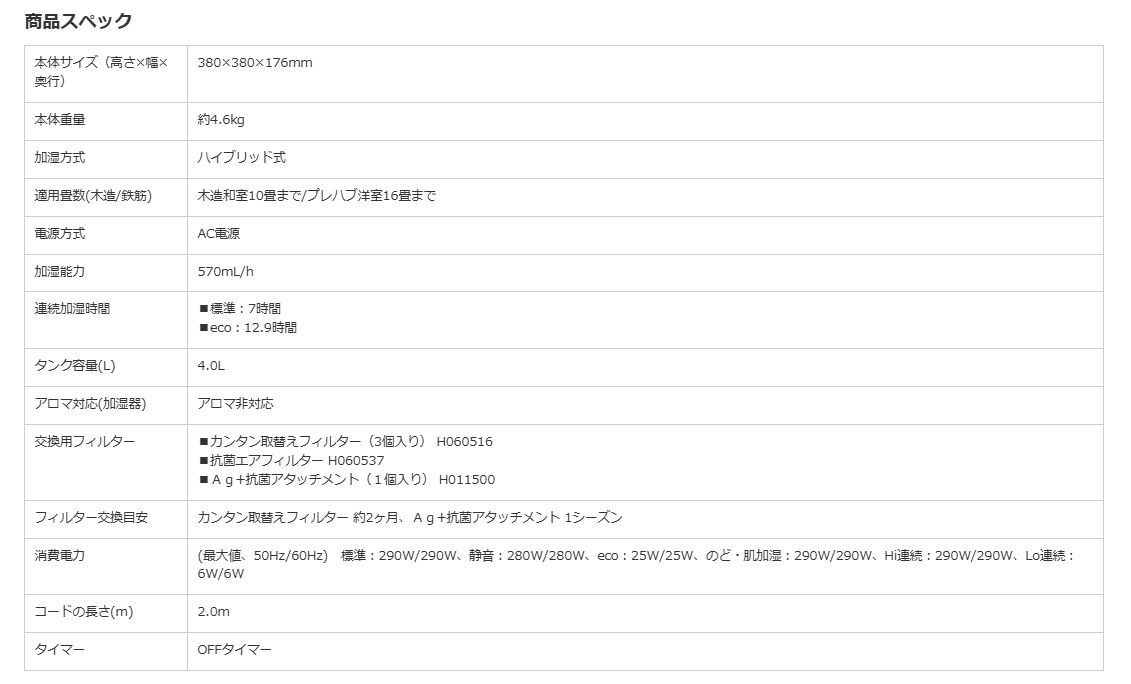The image size is (1131, 684).
Task: Select the タンク容量 4.0L value
Action: (x=210, y=366)
